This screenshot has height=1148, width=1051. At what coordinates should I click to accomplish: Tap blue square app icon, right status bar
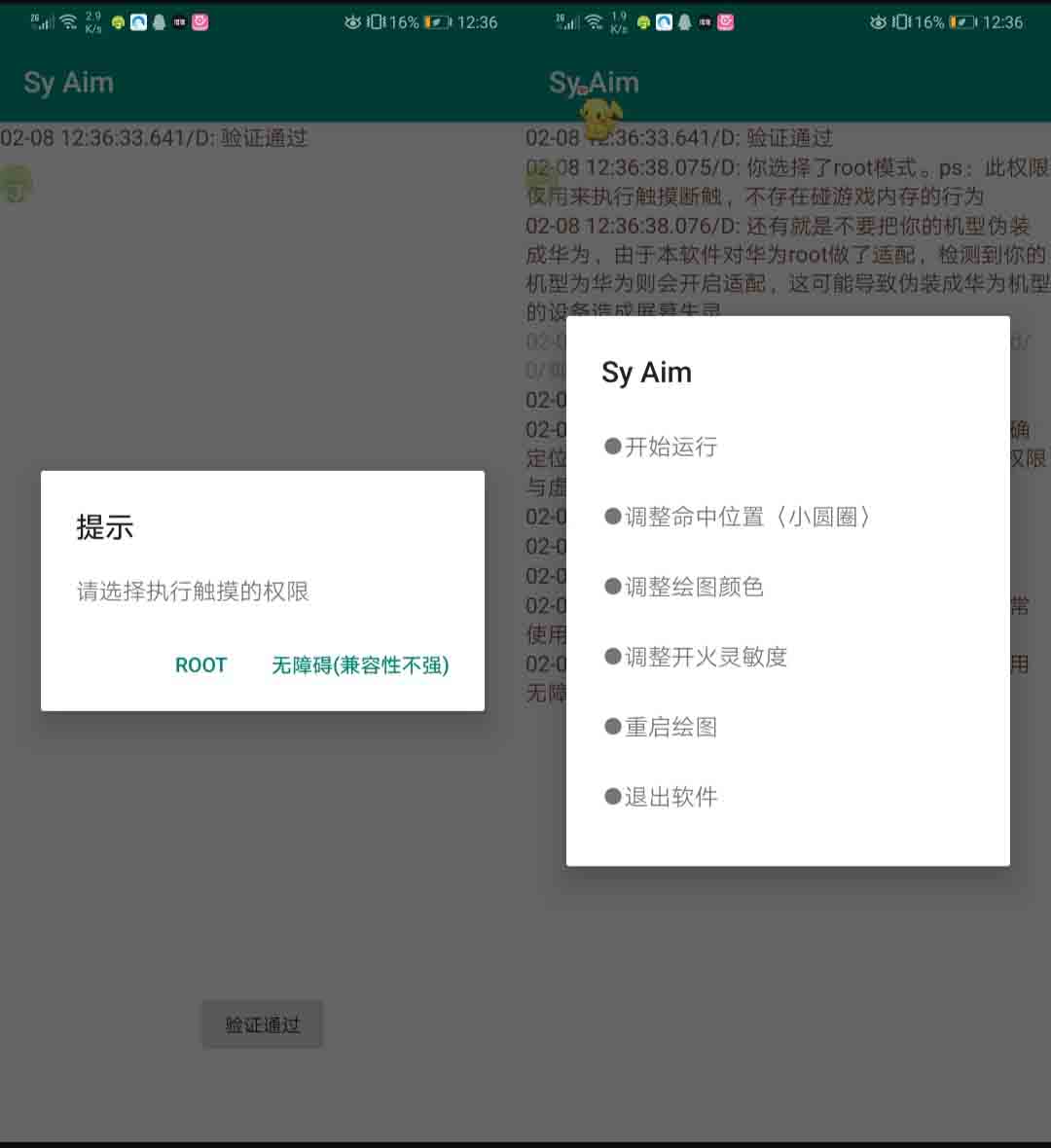[665, 22]
